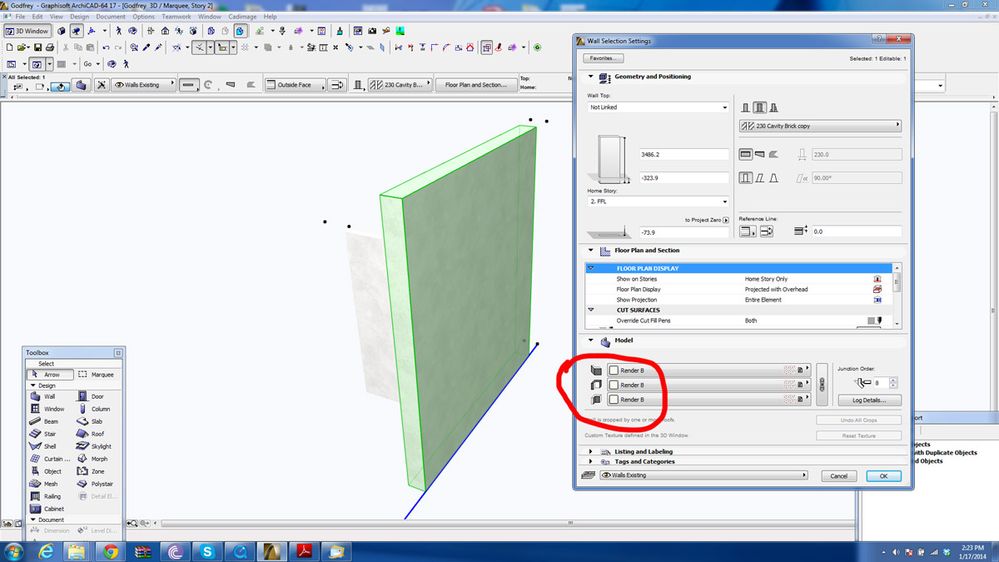The width and height of the screenshot is (999, 562).
Task: Choose Trapezoid wall geometry method
Action: click(759, 154)
